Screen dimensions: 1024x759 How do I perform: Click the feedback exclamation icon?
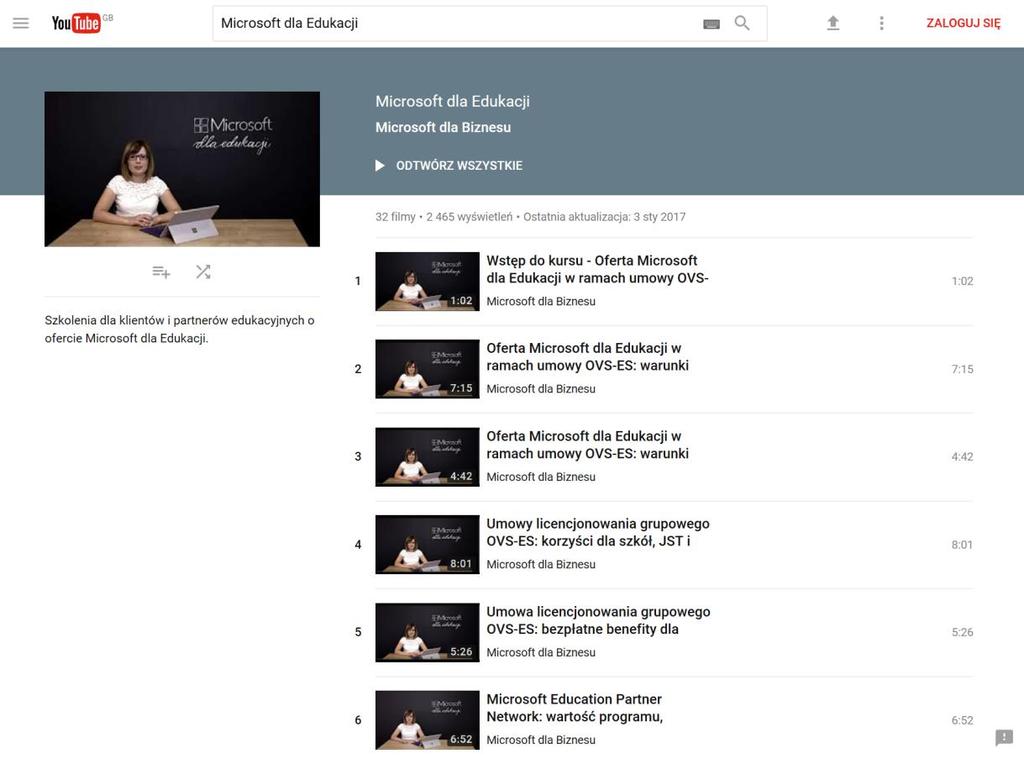click(x=1004, y=738)
